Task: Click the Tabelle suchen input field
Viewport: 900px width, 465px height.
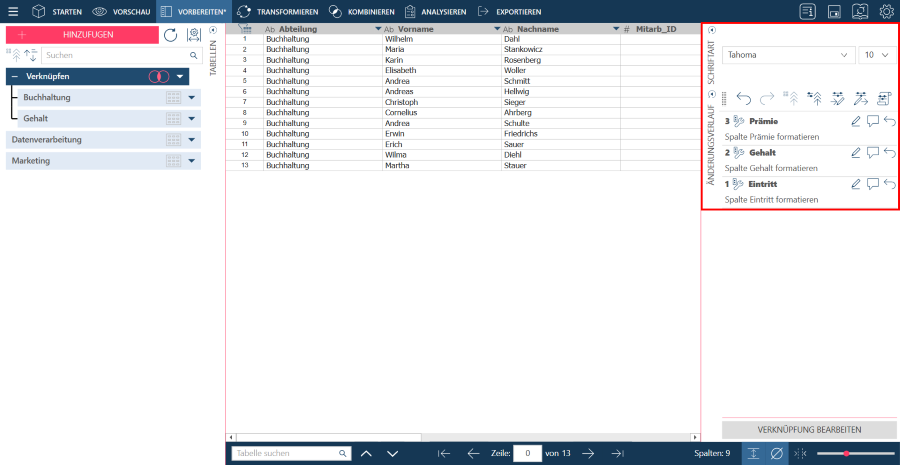Action: (292, 453)
